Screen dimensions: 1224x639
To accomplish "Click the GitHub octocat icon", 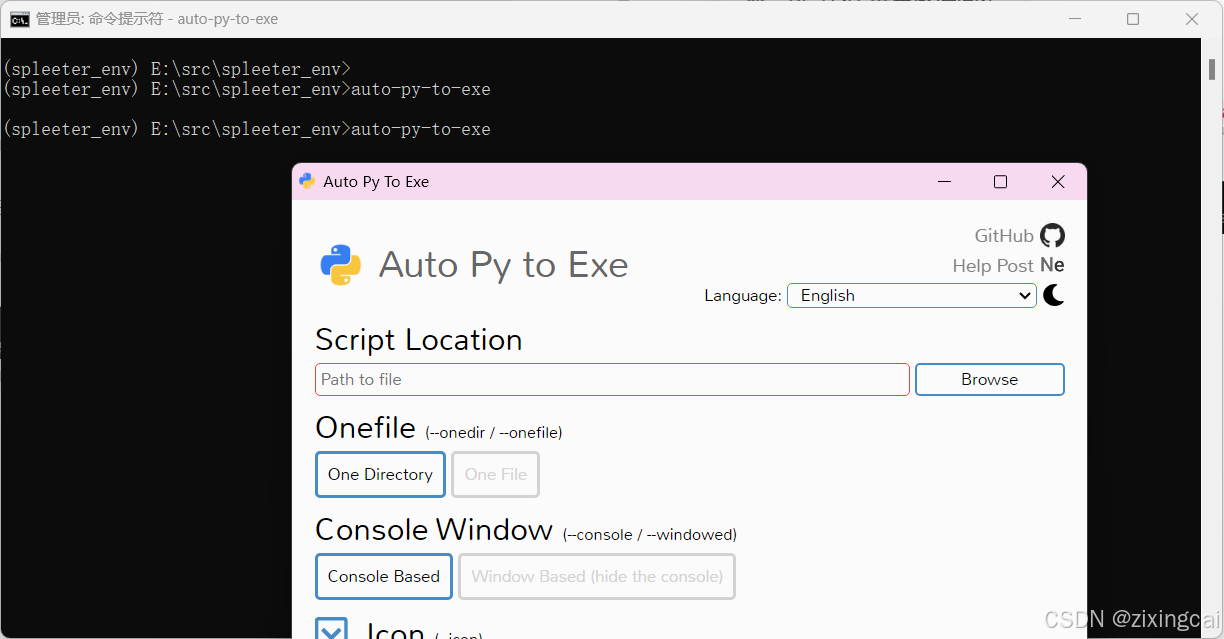I will click(x=1052, y=235).
